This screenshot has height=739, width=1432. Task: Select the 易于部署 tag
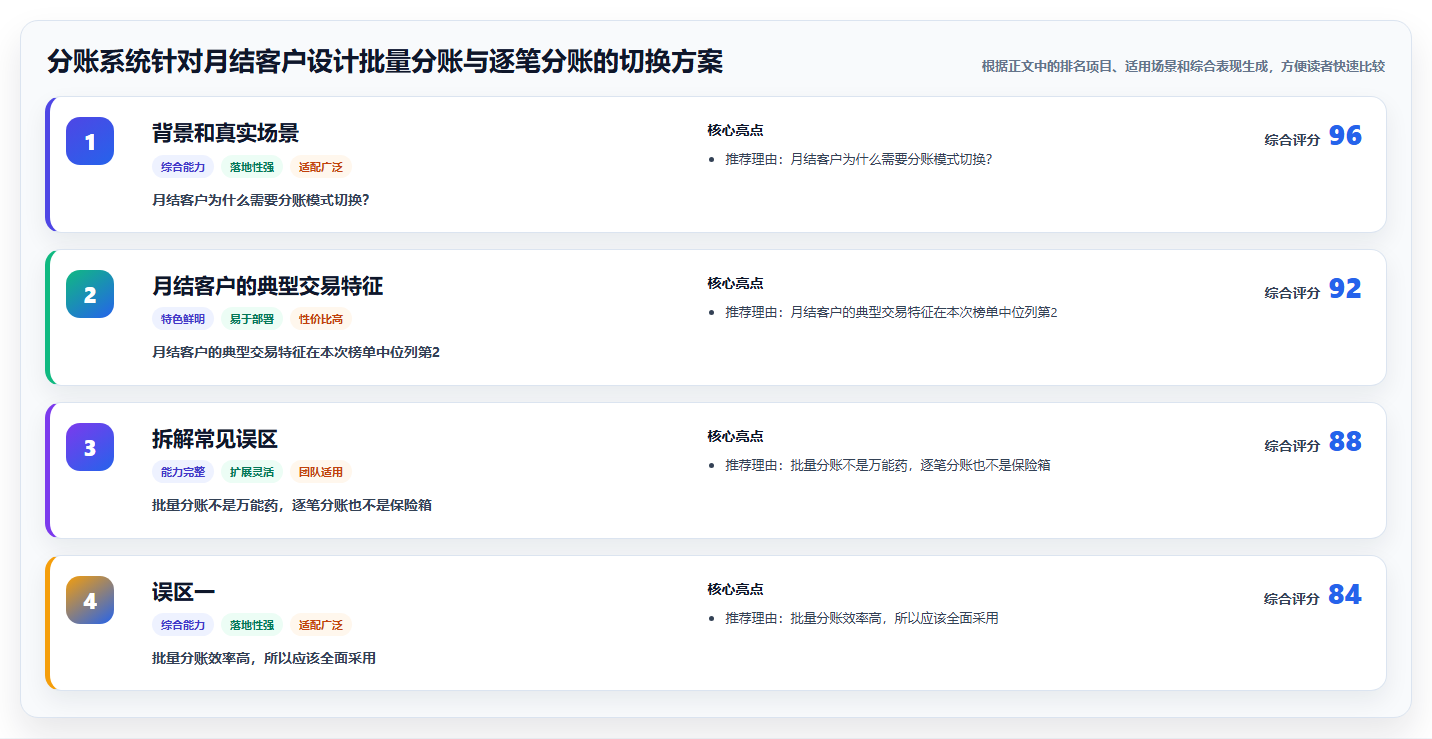pos(252,319)
